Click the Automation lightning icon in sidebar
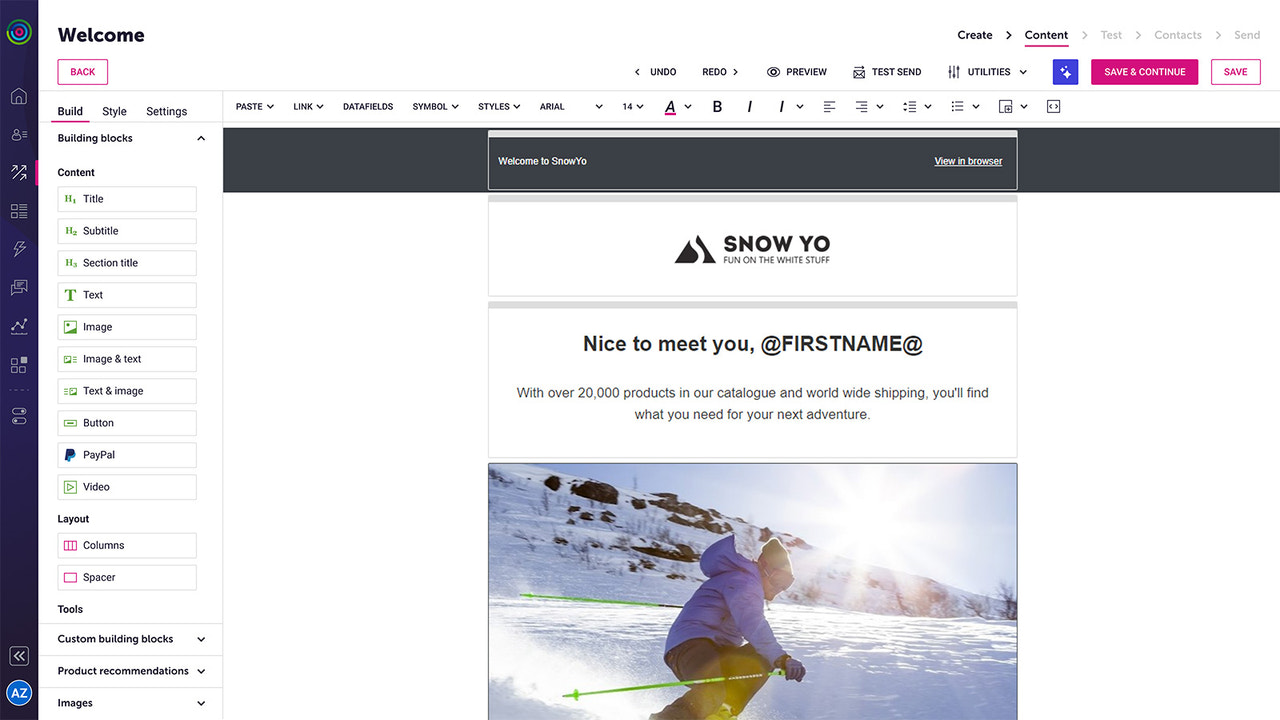The image size is (1280, 720). point(18,249)
